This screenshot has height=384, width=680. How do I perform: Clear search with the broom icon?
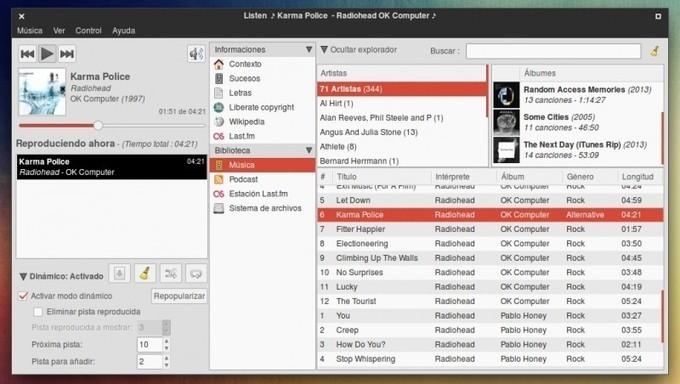[x=654, y=51]
